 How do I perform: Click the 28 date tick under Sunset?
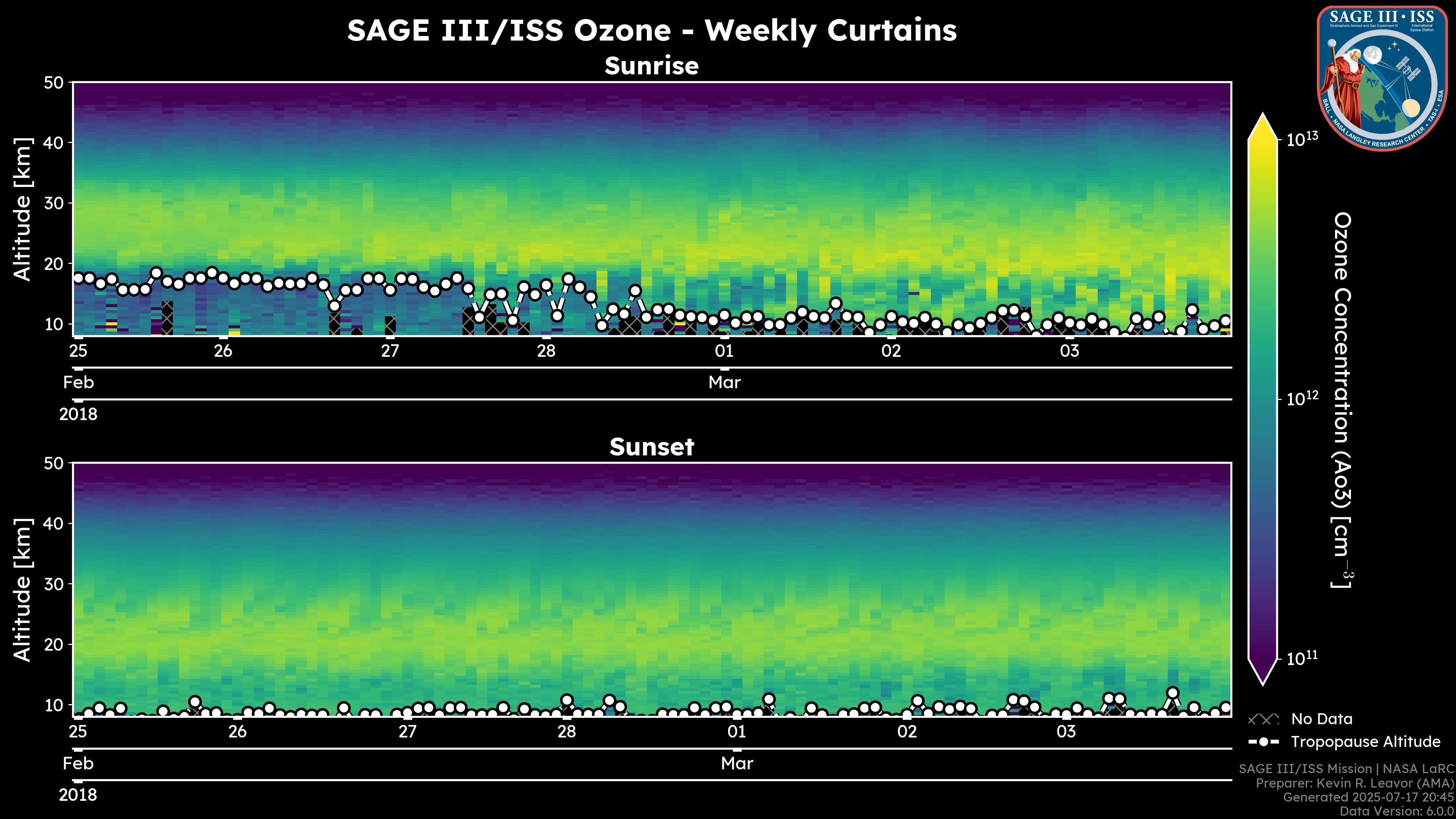click(x=566, y=731)
